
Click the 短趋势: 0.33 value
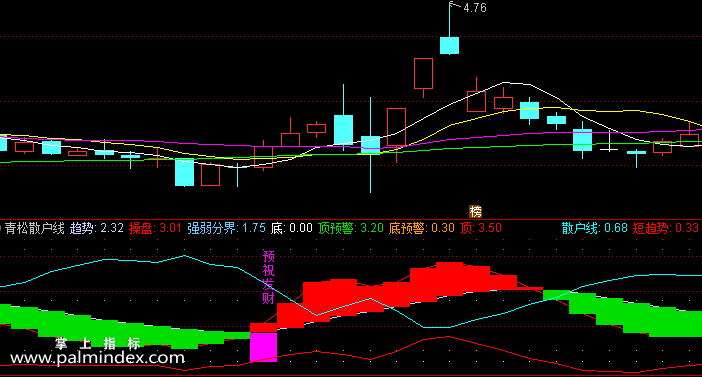666,228
